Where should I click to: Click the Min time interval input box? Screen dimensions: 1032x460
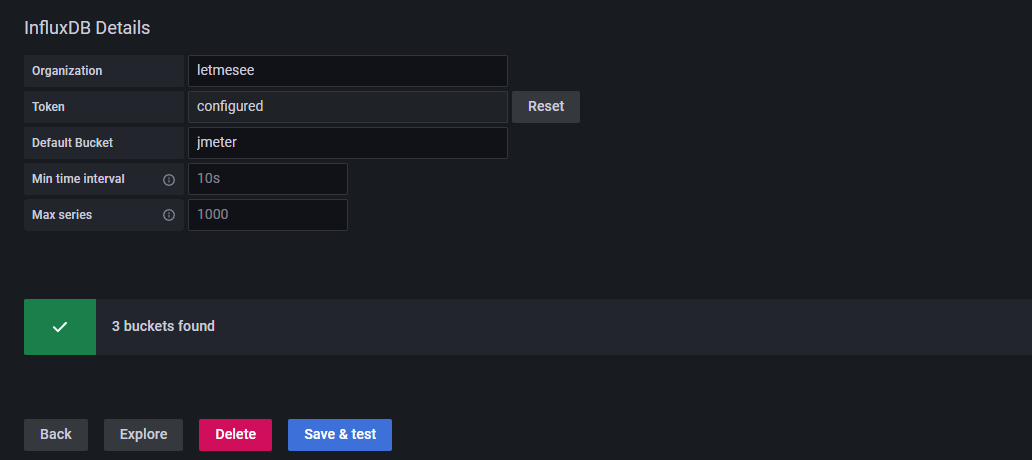pyautogui.click(x=268, y=179)
